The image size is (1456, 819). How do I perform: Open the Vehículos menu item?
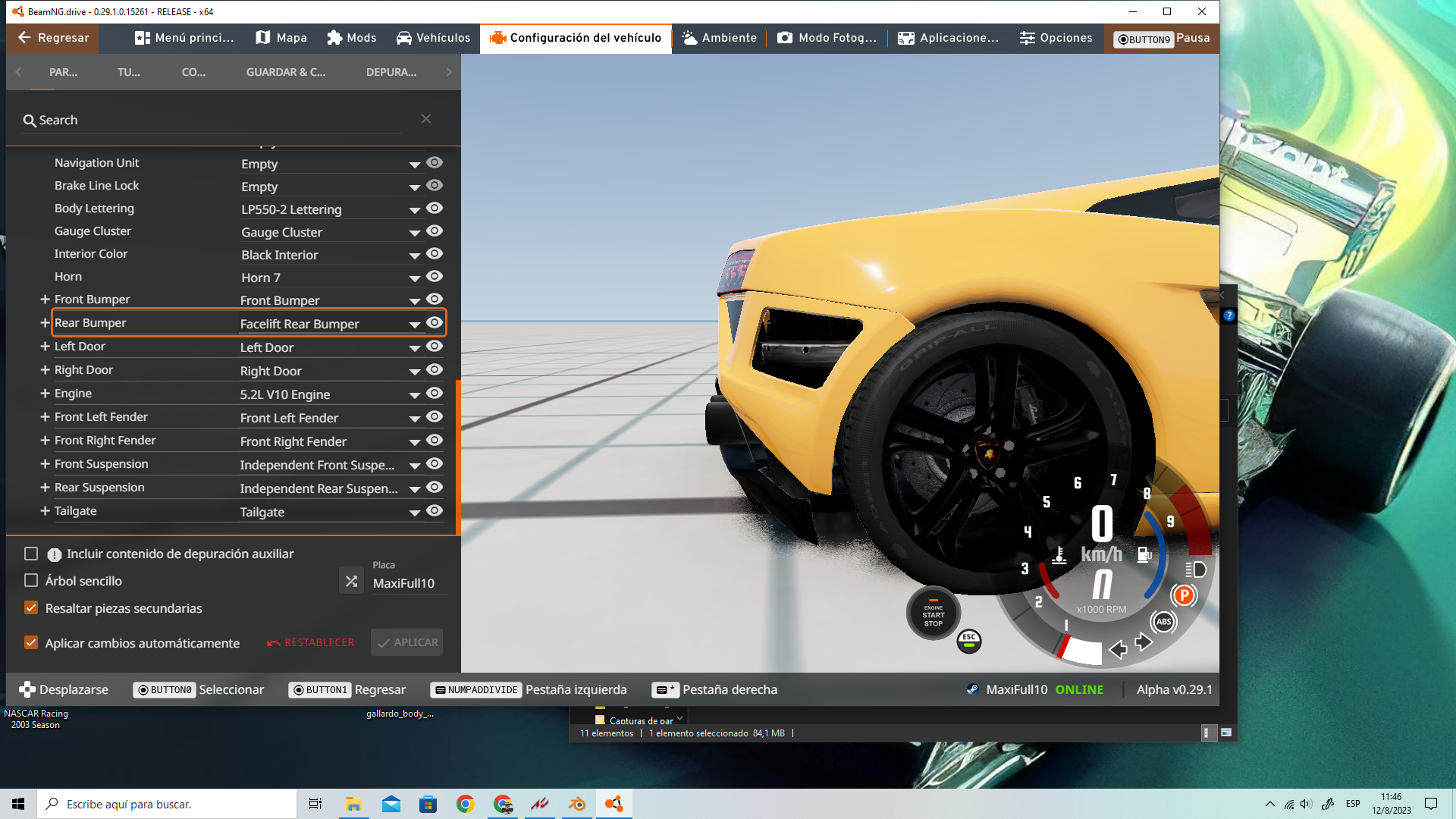coord(434,38)
